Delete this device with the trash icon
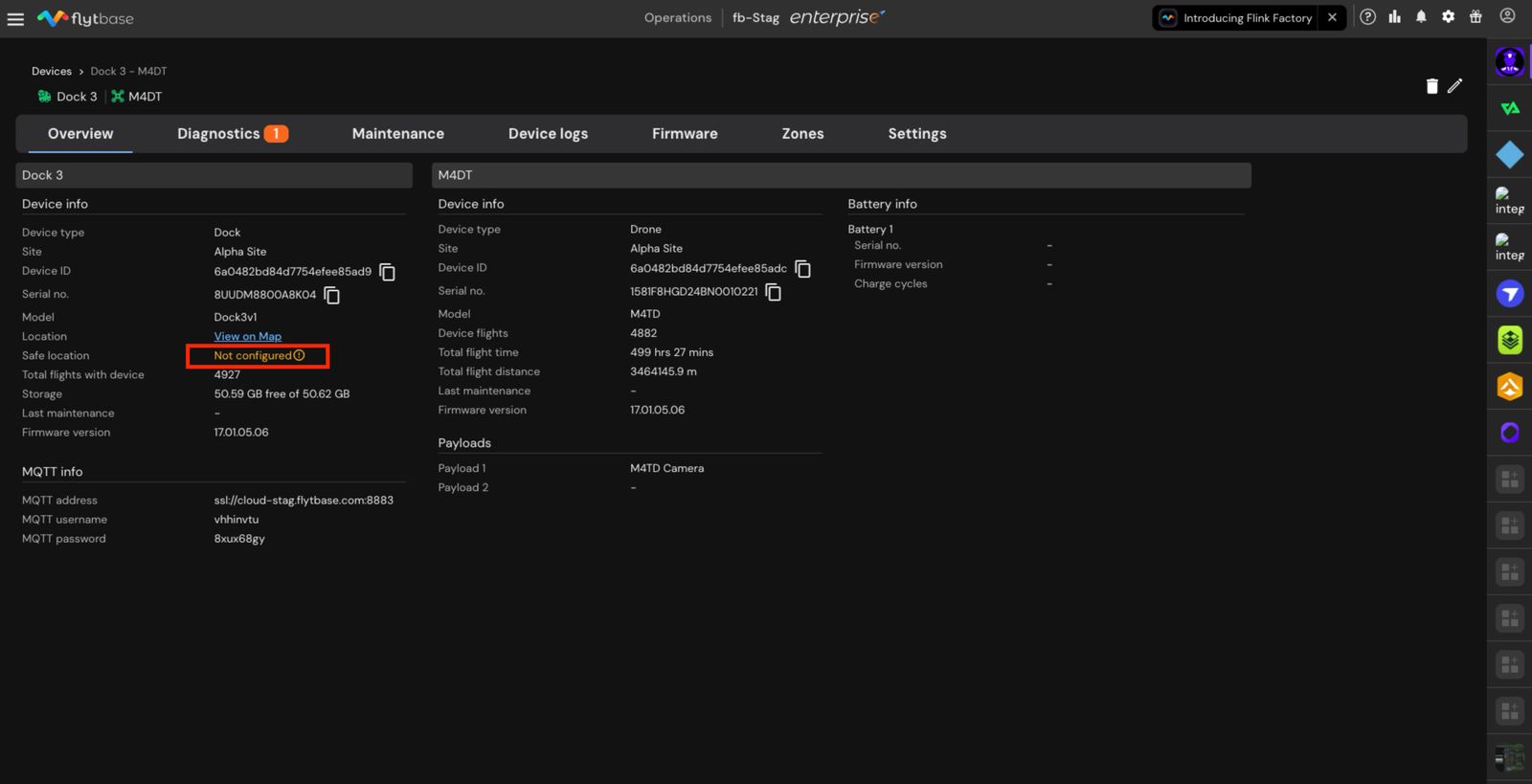 pos(1432,86)
